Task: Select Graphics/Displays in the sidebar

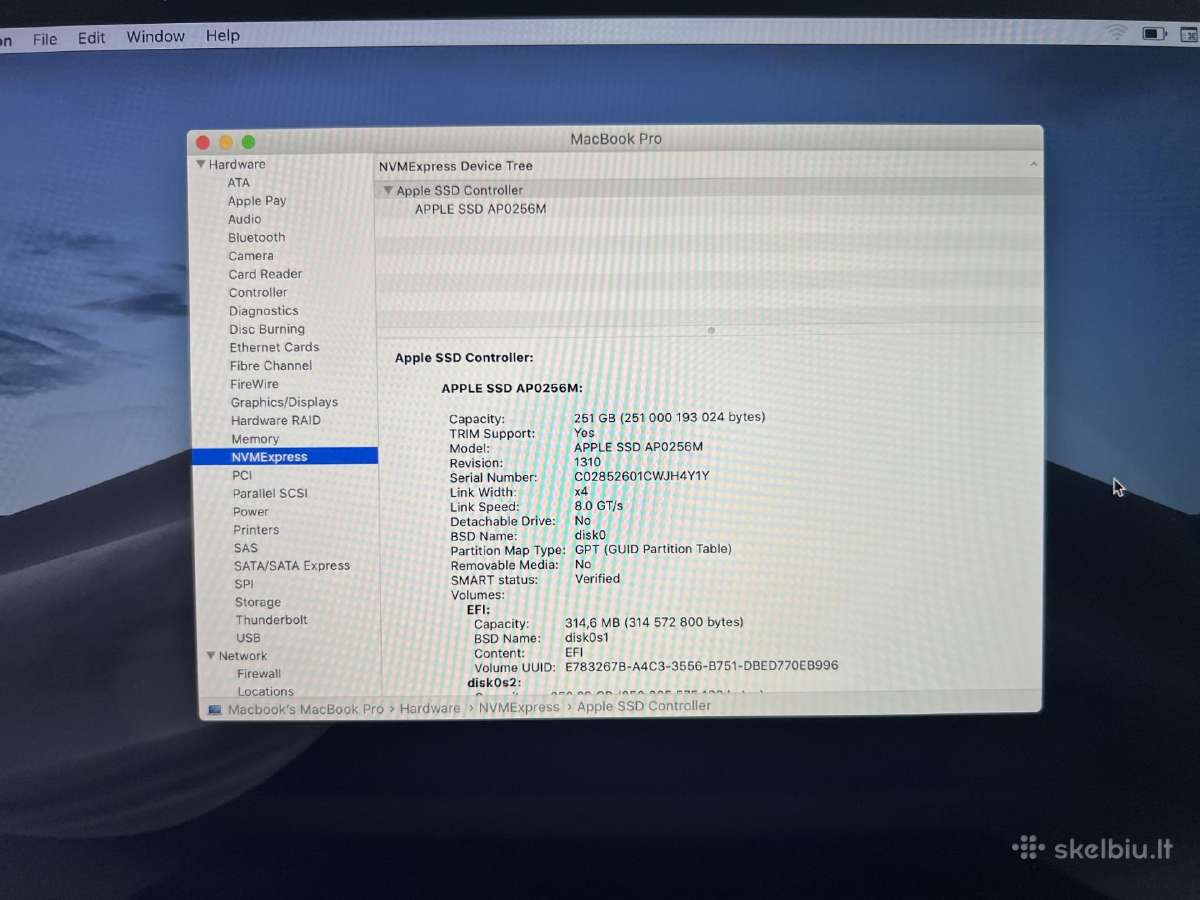Action: 284,402
